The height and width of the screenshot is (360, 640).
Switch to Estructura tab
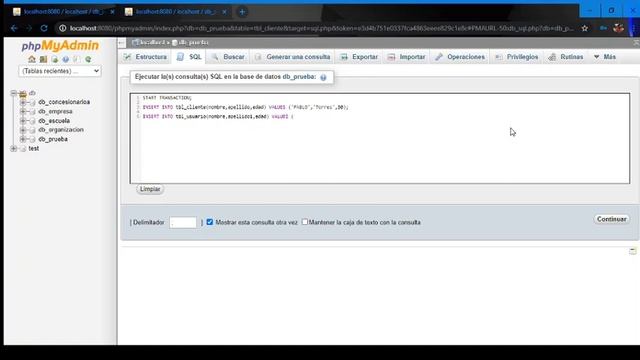146,57
